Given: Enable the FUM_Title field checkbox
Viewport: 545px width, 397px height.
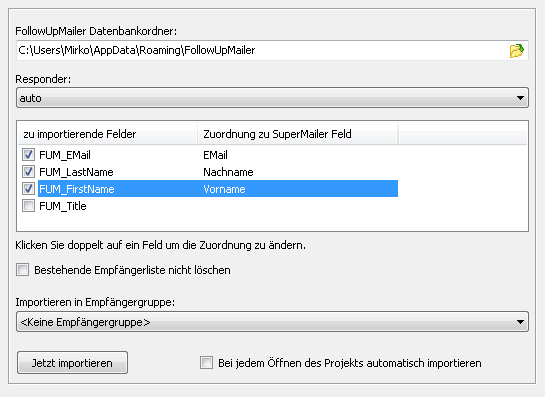Looking at the screenshot, I should (28, 205).
